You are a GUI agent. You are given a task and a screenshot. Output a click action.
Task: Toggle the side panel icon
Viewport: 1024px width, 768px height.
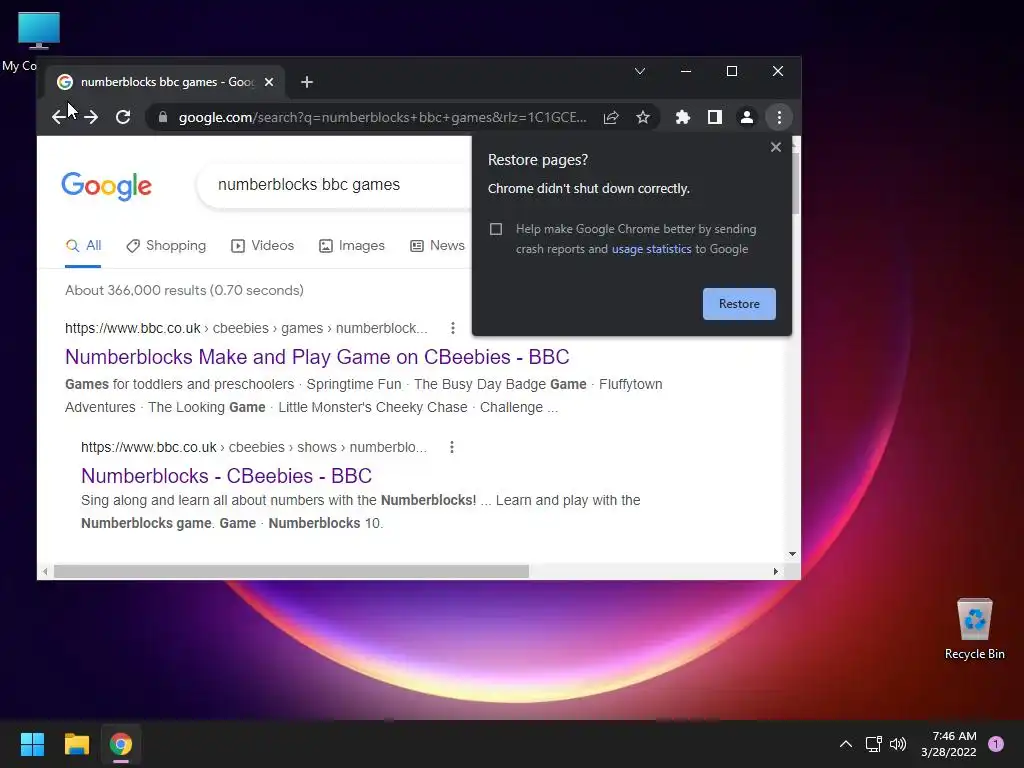click(x=714, y=117)
